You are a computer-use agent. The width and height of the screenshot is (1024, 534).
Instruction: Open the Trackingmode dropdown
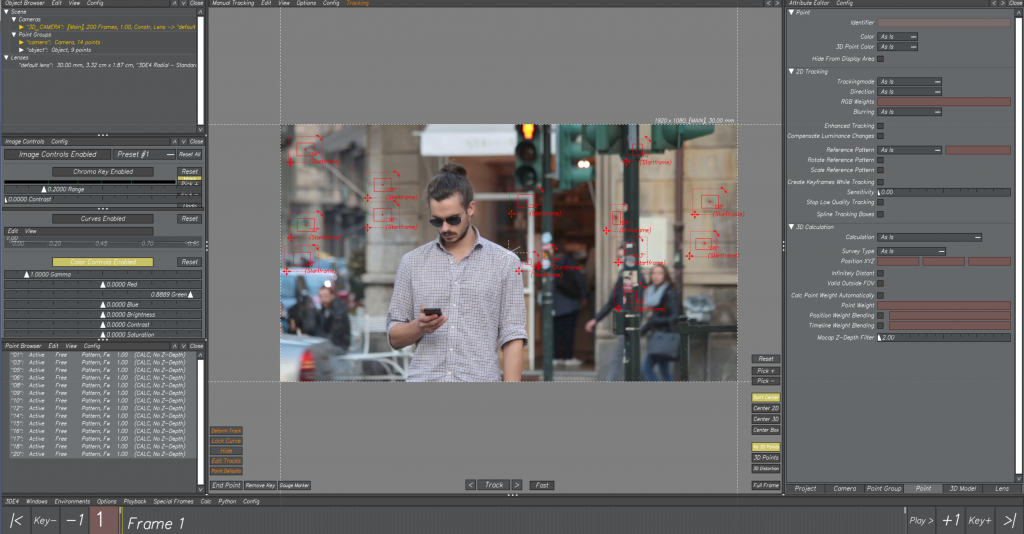coord(910,81)
